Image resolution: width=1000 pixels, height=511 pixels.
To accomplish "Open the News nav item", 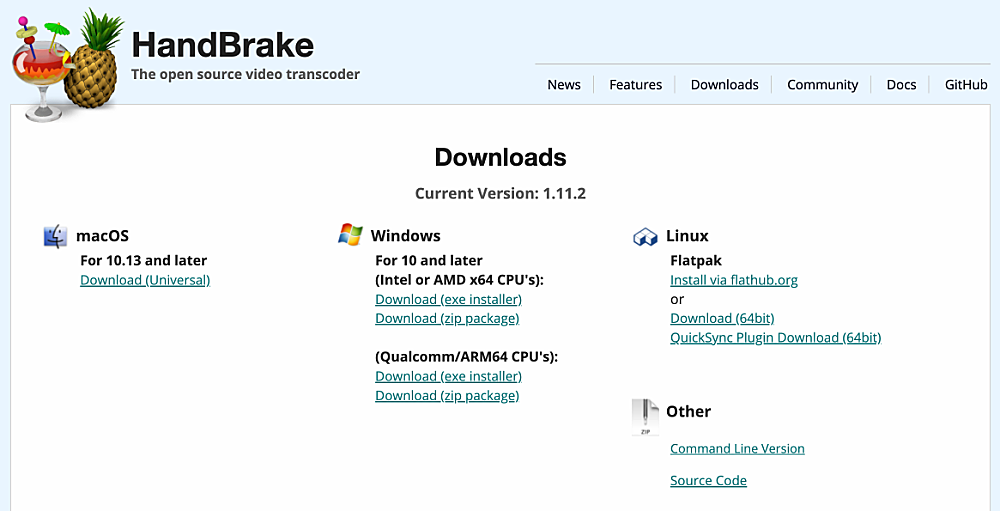I will coord(564,85).
